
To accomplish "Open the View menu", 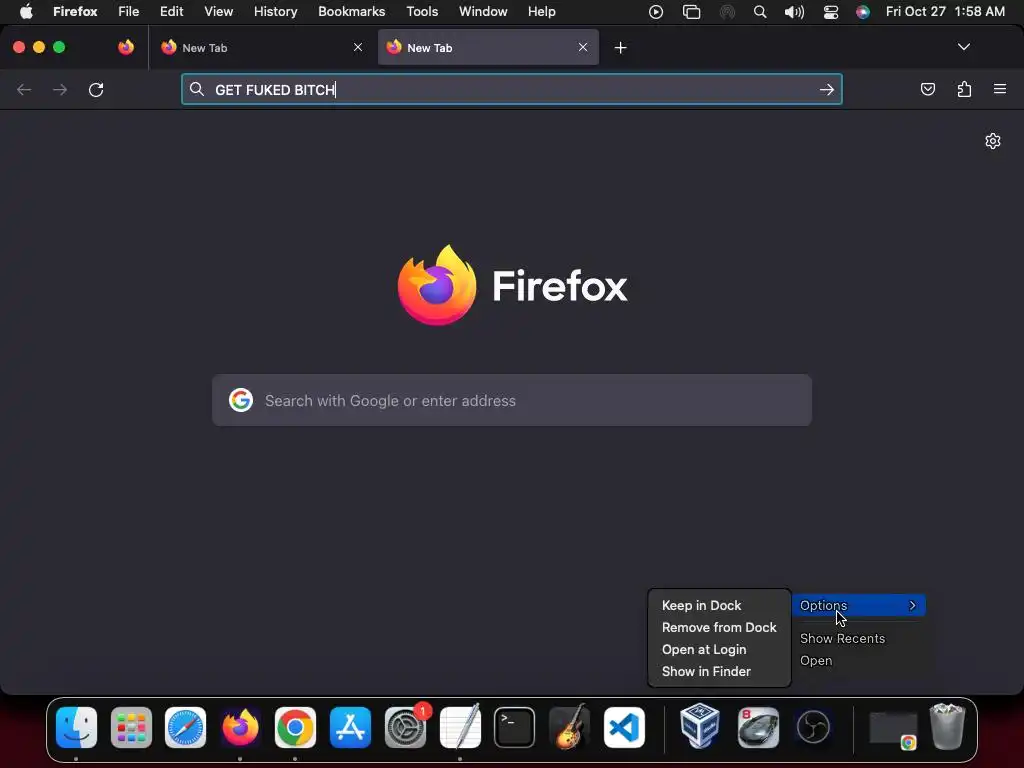I will (218, 12).
